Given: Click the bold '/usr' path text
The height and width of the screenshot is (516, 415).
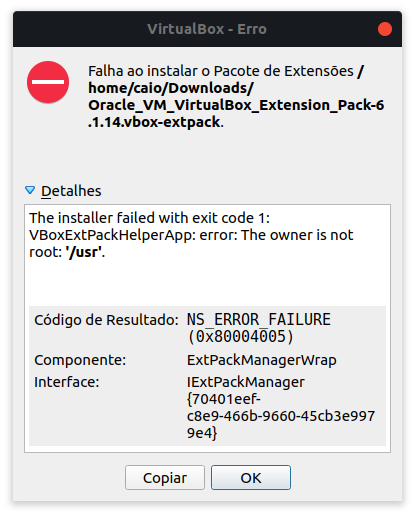Looking at the screenshot, I should pos(84,252).
